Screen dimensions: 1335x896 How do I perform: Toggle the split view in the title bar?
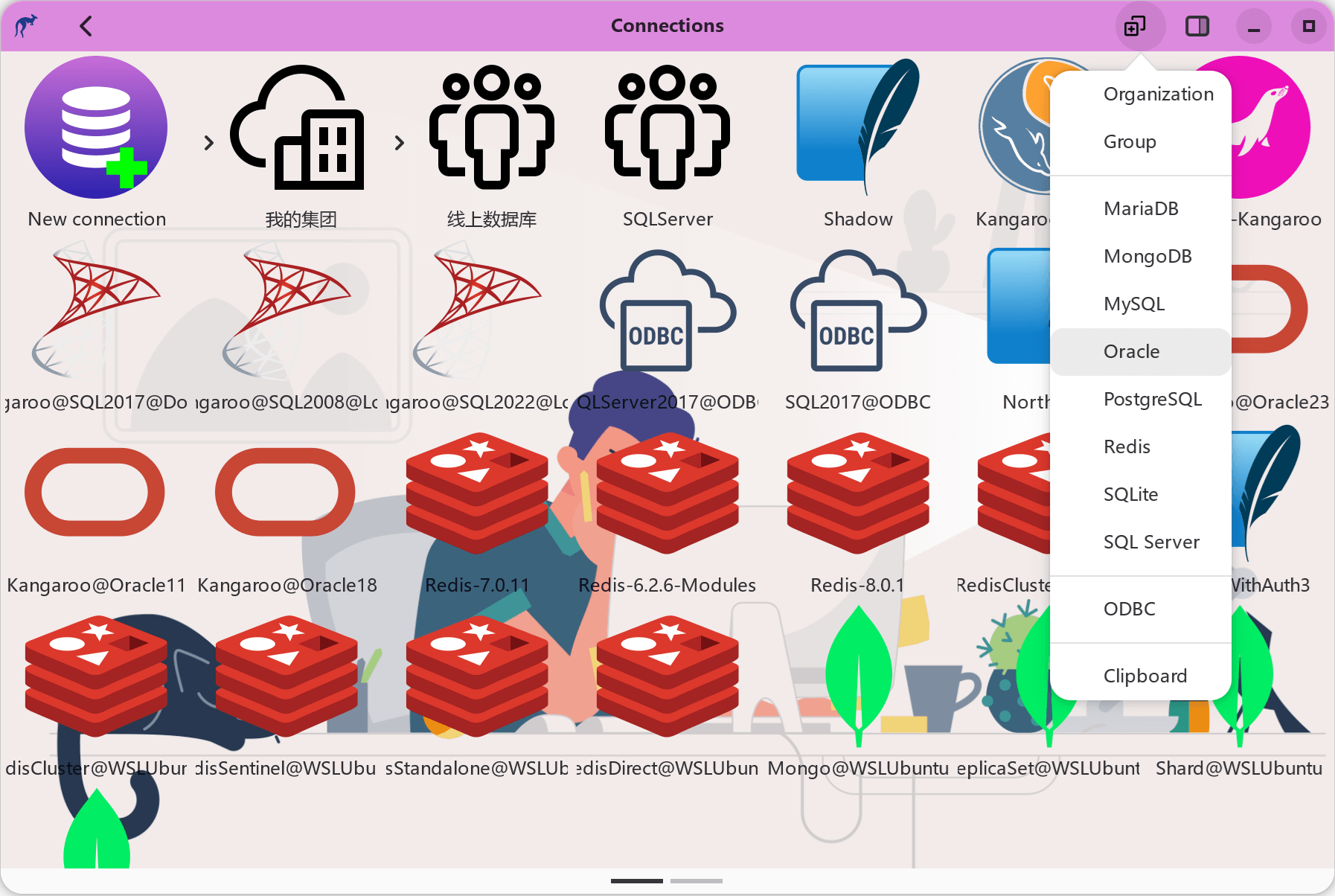coord(1198,25)
